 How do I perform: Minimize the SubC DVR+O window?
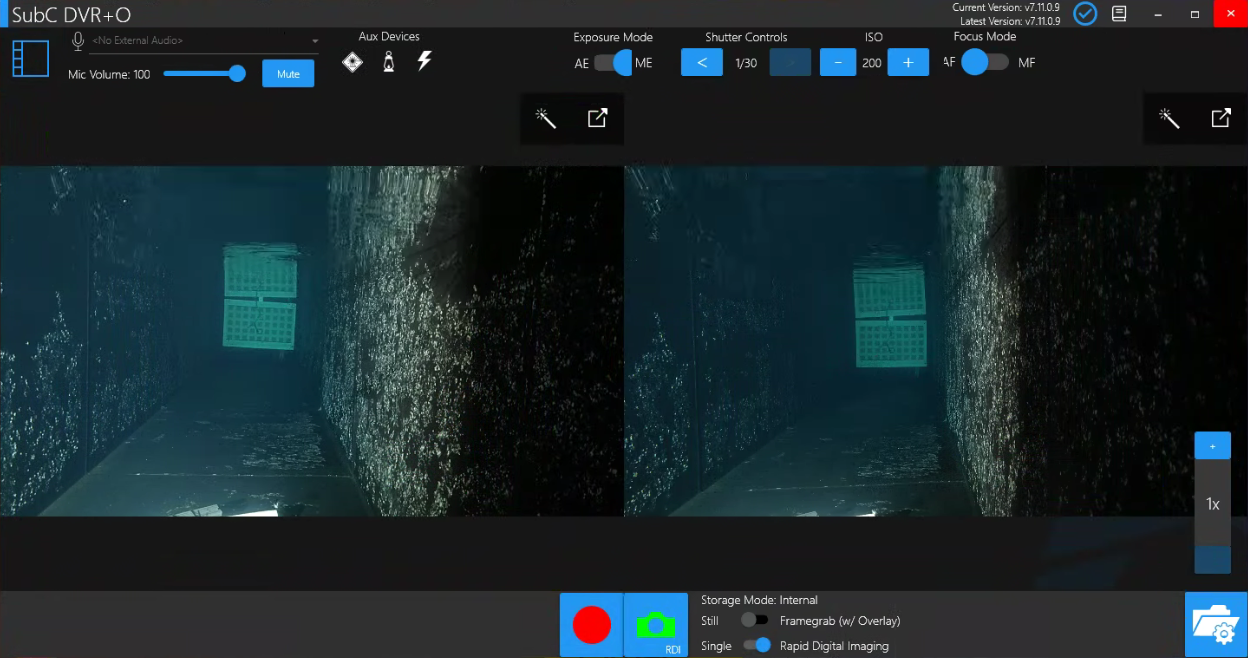pyautogui.click(x=1158, y=14)
